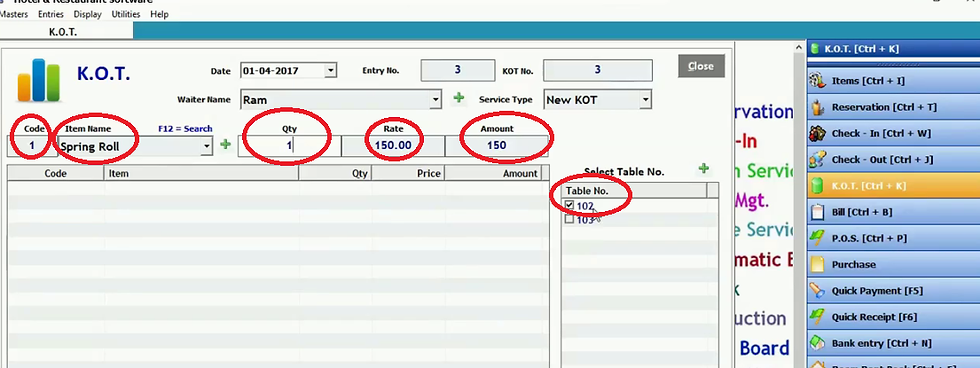Open Reservation icon in sidebar
Image resolution: width=980 pixels, height=368 pixels.
[x=817, y=107]
